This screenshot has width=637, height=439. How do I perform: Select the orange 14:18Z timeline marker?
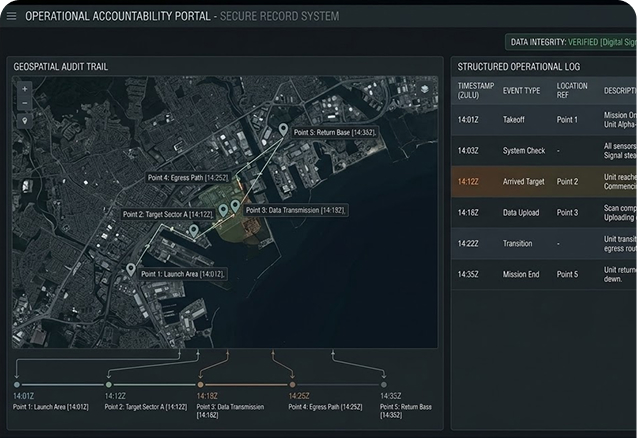point(200,384)
